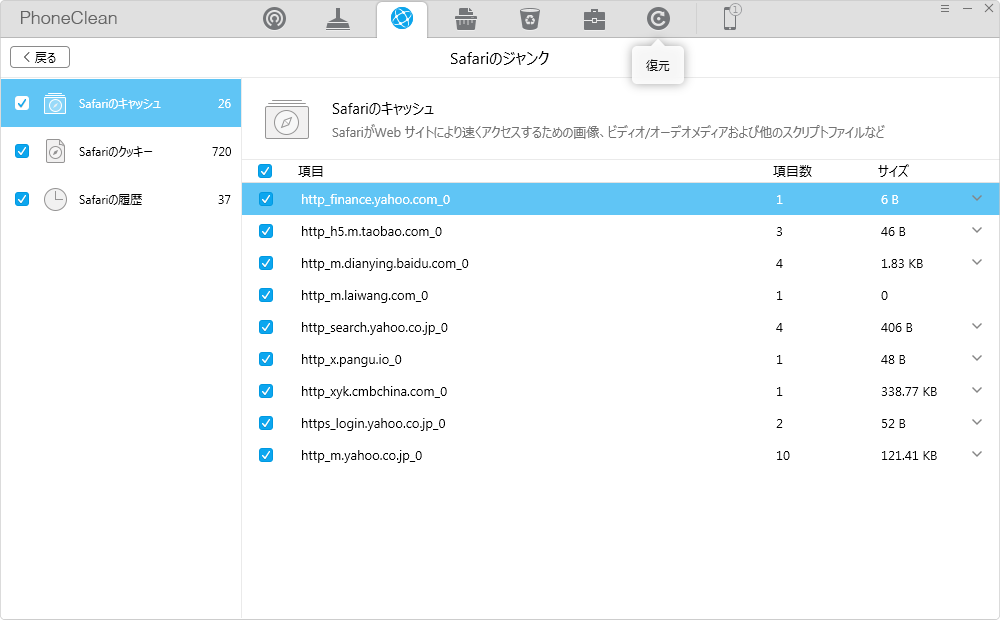Click the サイズ column header
This screenshot has width=1000, height=620.
coord(893,171)
